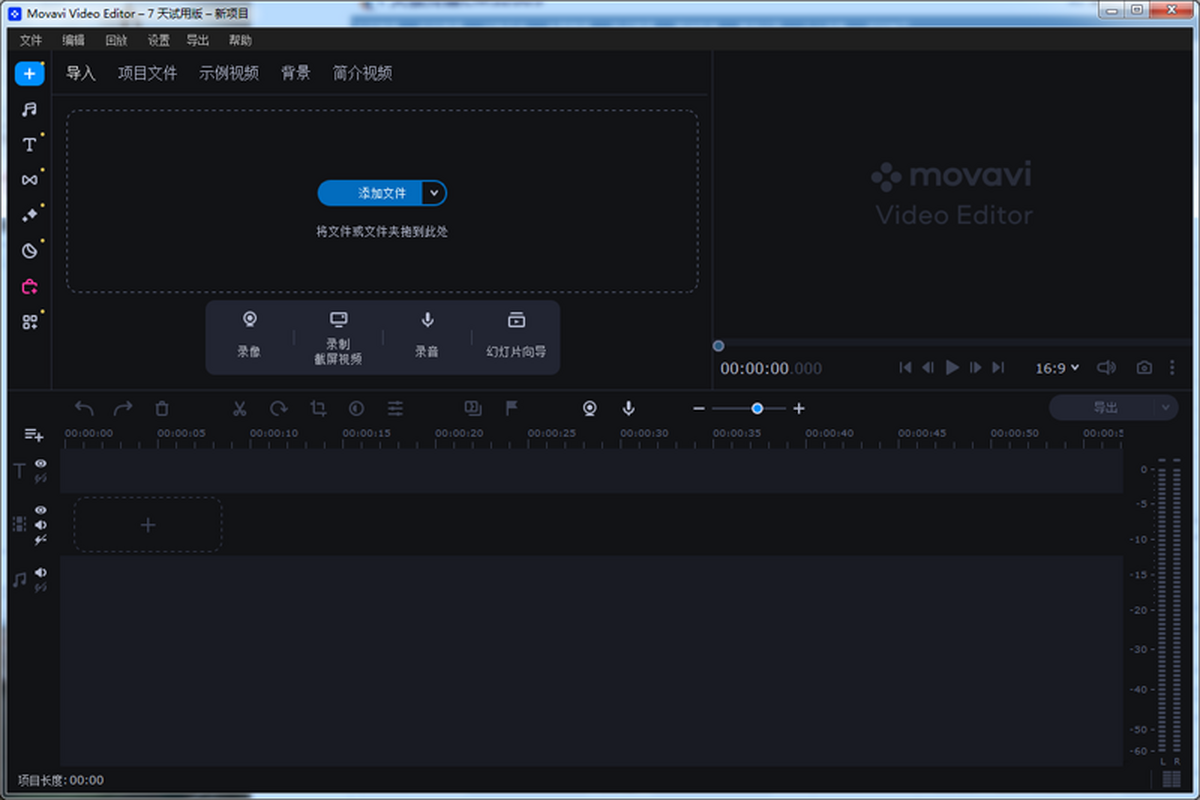Switch to the 示例视频 tab
The width and height of the screenshot is (1200, 800).
tap(229, 73)
